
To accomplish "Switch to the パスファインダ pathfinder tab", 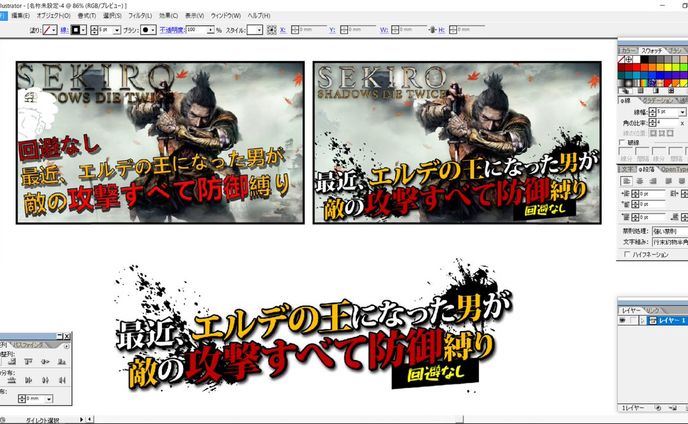I will [30, 345].
